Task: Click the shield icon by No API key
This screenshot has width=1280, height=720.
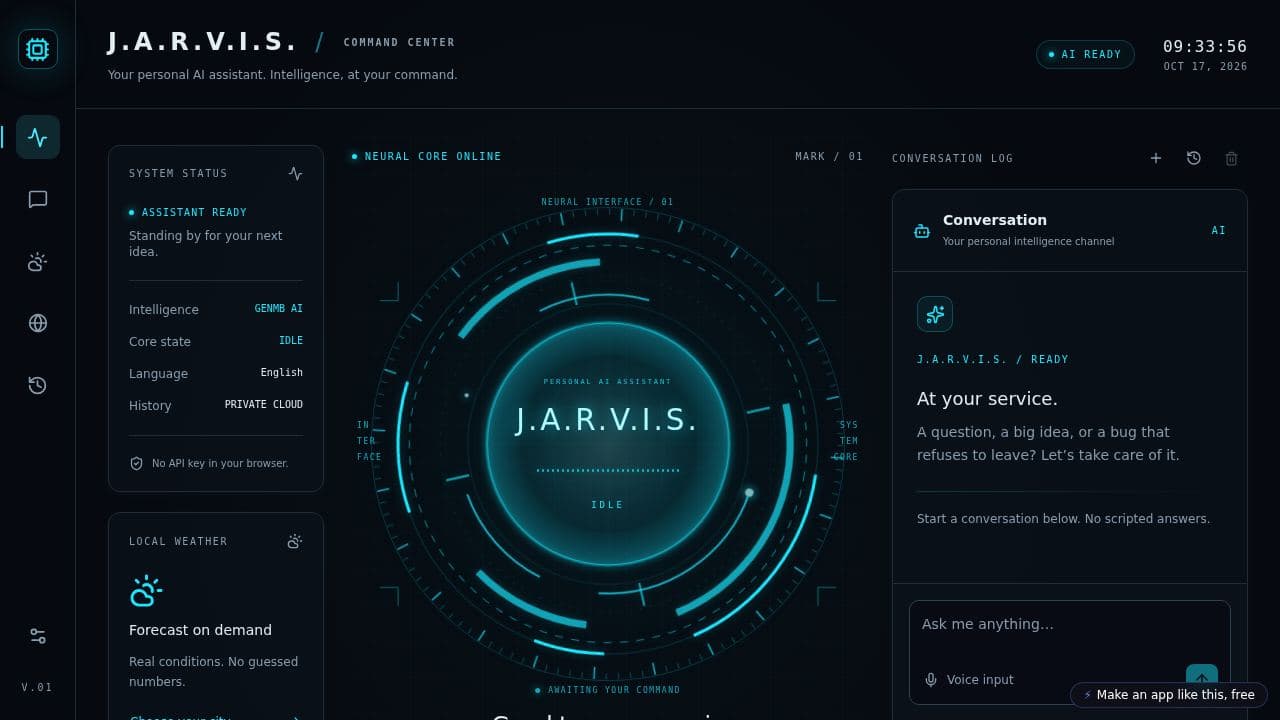Action: pos(137,463)
